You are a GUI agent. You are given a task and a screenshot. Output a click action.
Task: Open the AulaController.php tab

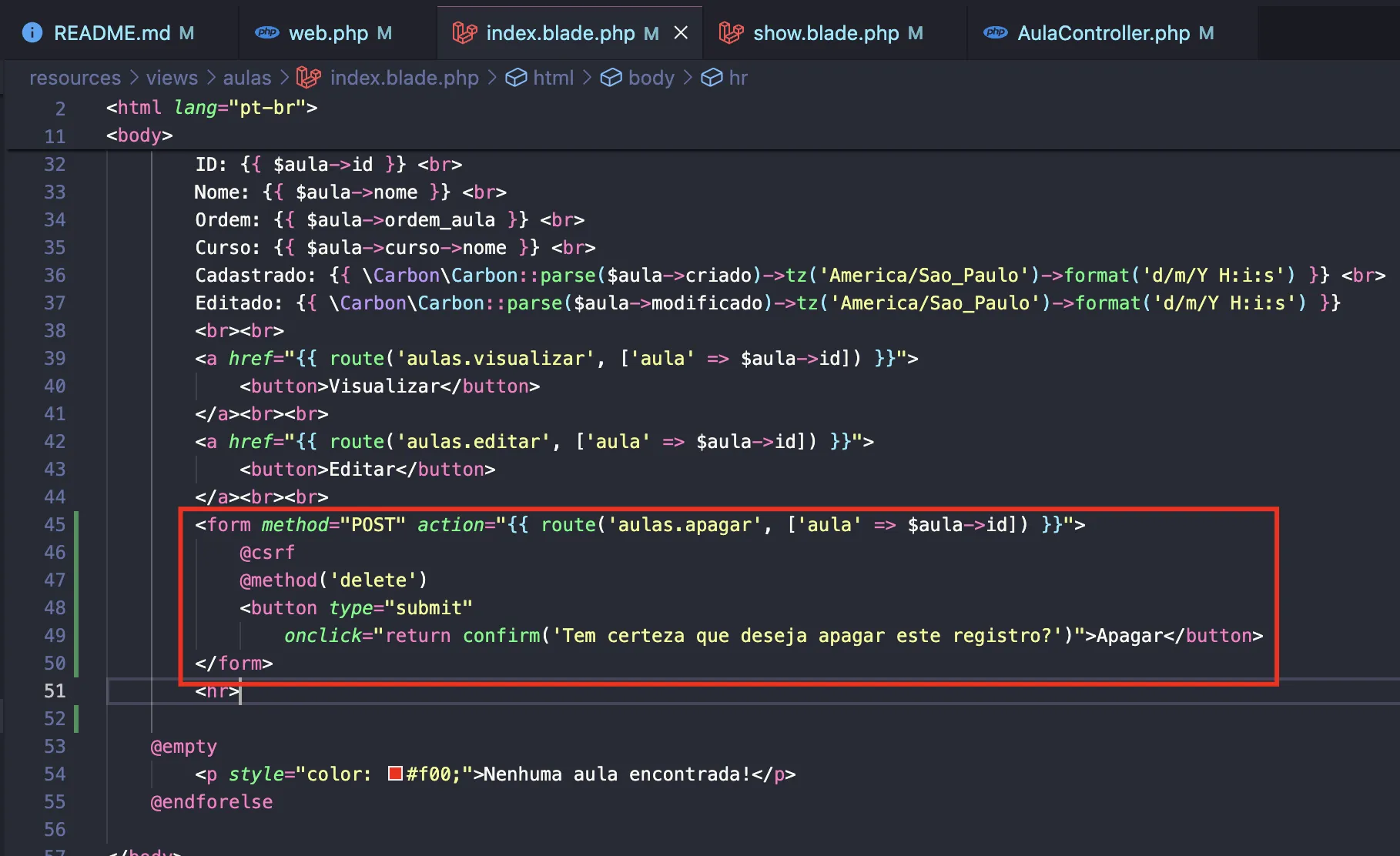pos(1103,33)
